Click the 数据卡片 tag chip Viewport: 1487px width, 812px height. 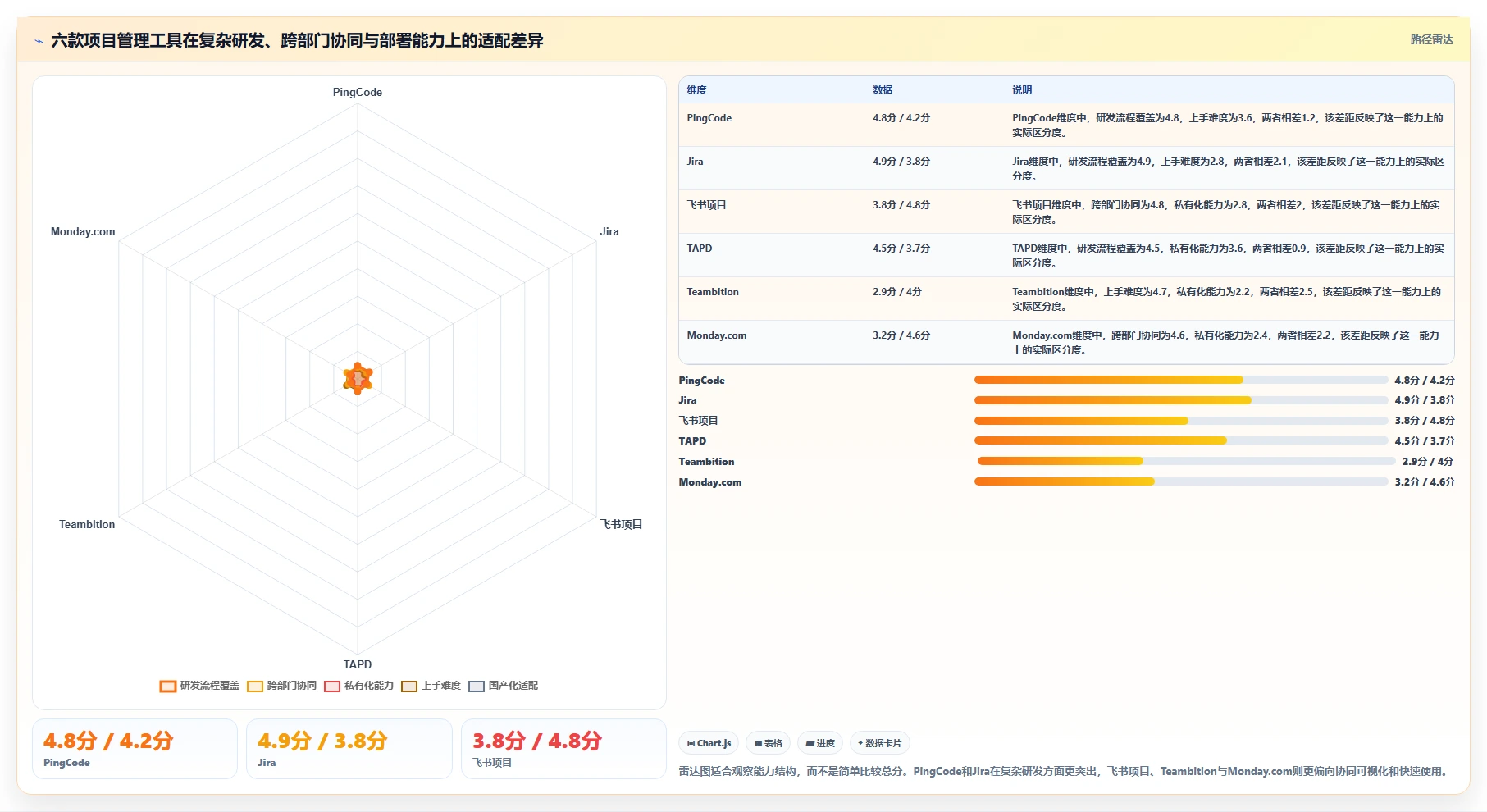879,743
